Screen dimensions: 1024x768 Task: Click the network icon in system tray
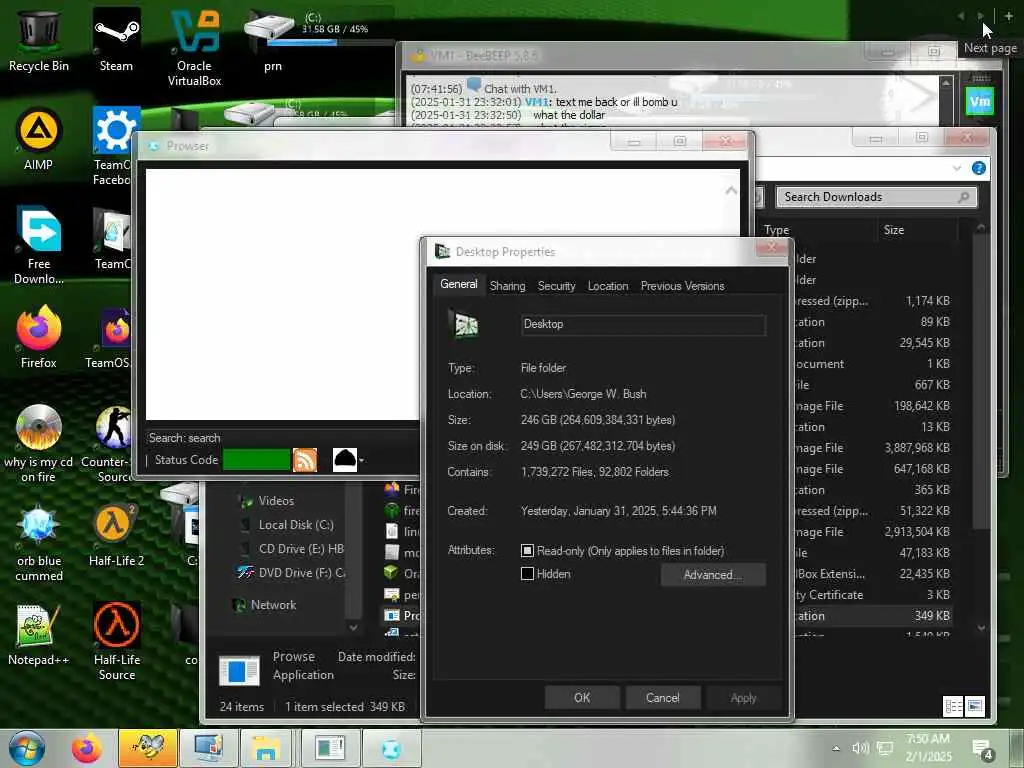885,748
